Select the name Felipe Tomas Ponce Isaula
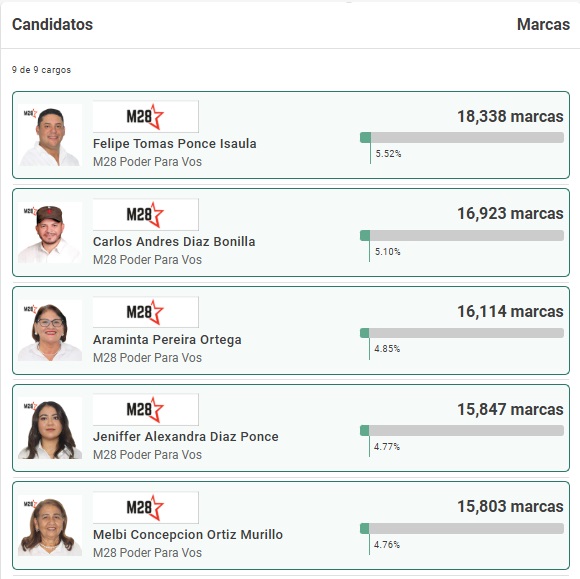This screenshot has height=579, width=580. pyautogui.click(x=175, y=144)
